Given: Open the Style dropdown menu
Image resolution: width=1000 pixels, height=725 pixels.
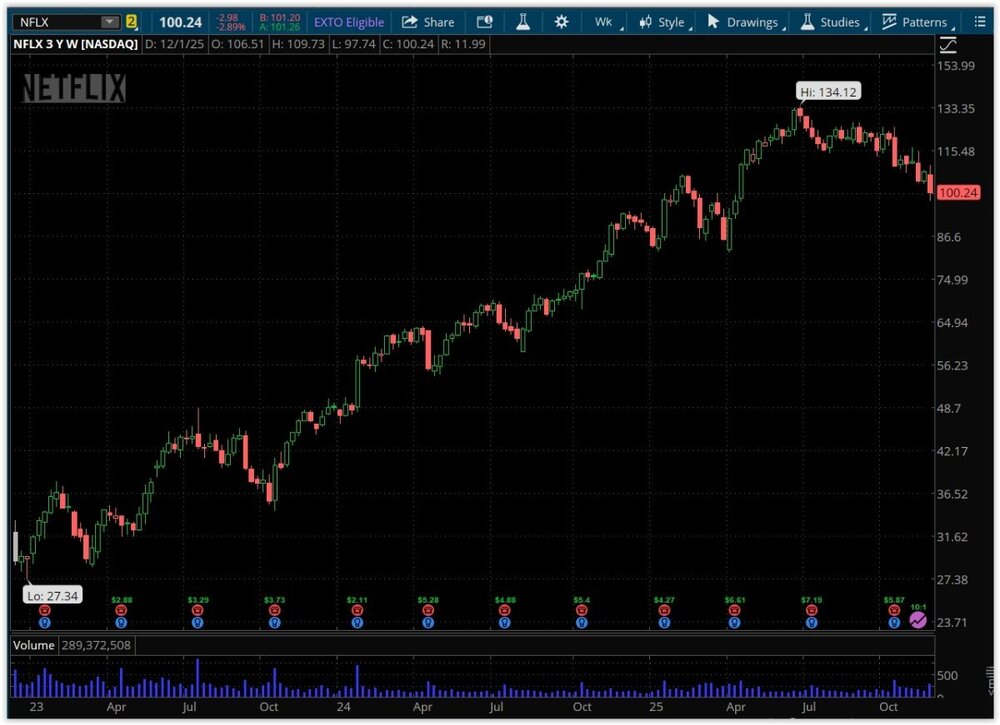Looking at the screenshot, I should pyautogui.click(x=662, y=22).
